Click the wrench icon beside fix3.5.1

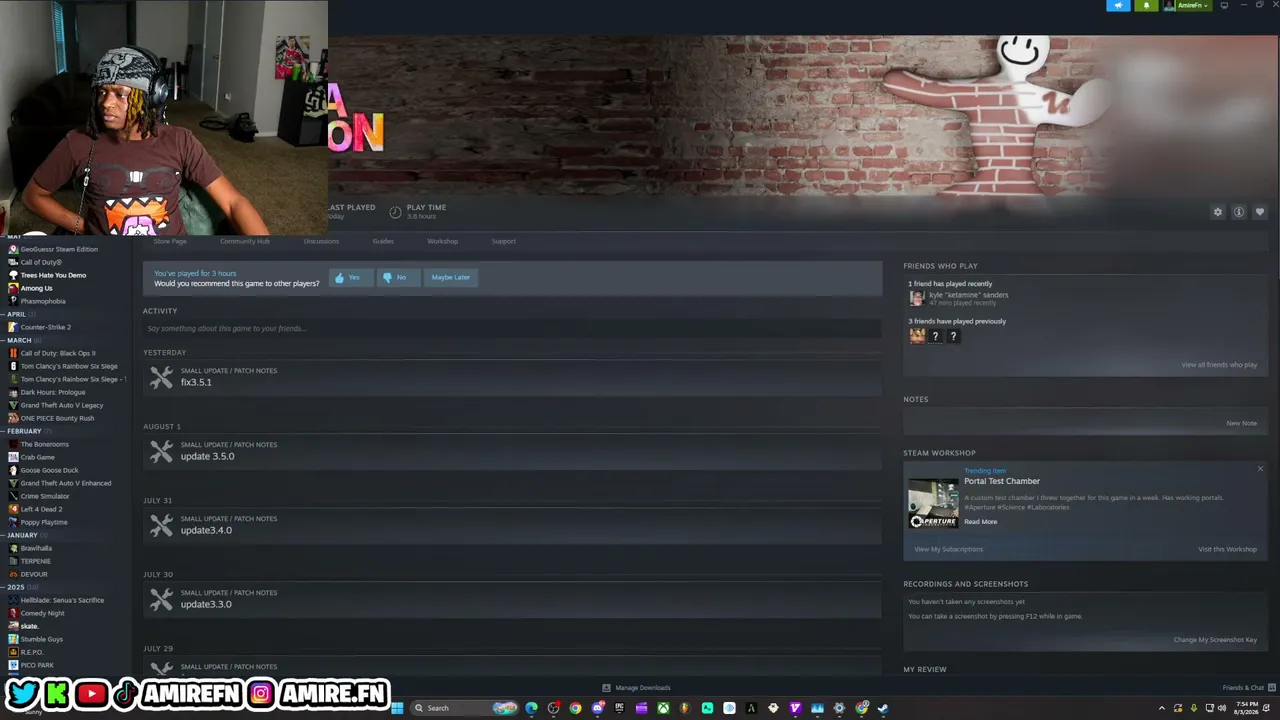(x=161, y=378)
